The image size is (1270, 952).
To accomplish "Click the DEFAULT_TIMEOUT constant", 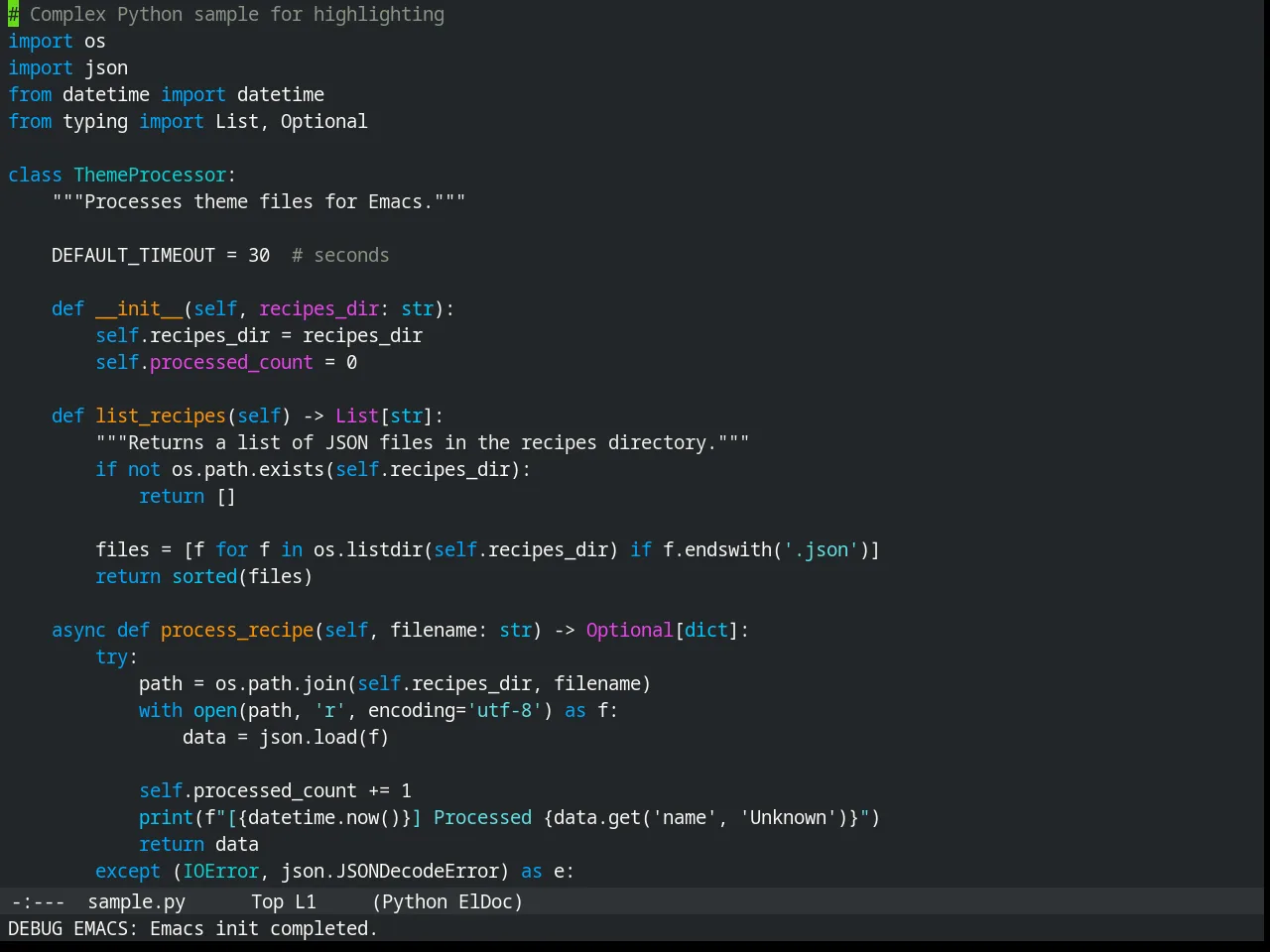I will click(x=133, y=255).
